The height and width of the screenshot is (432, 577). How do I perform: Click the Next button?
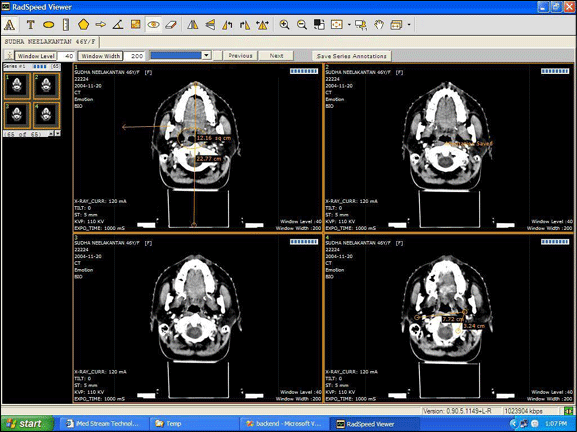[276, 56]
